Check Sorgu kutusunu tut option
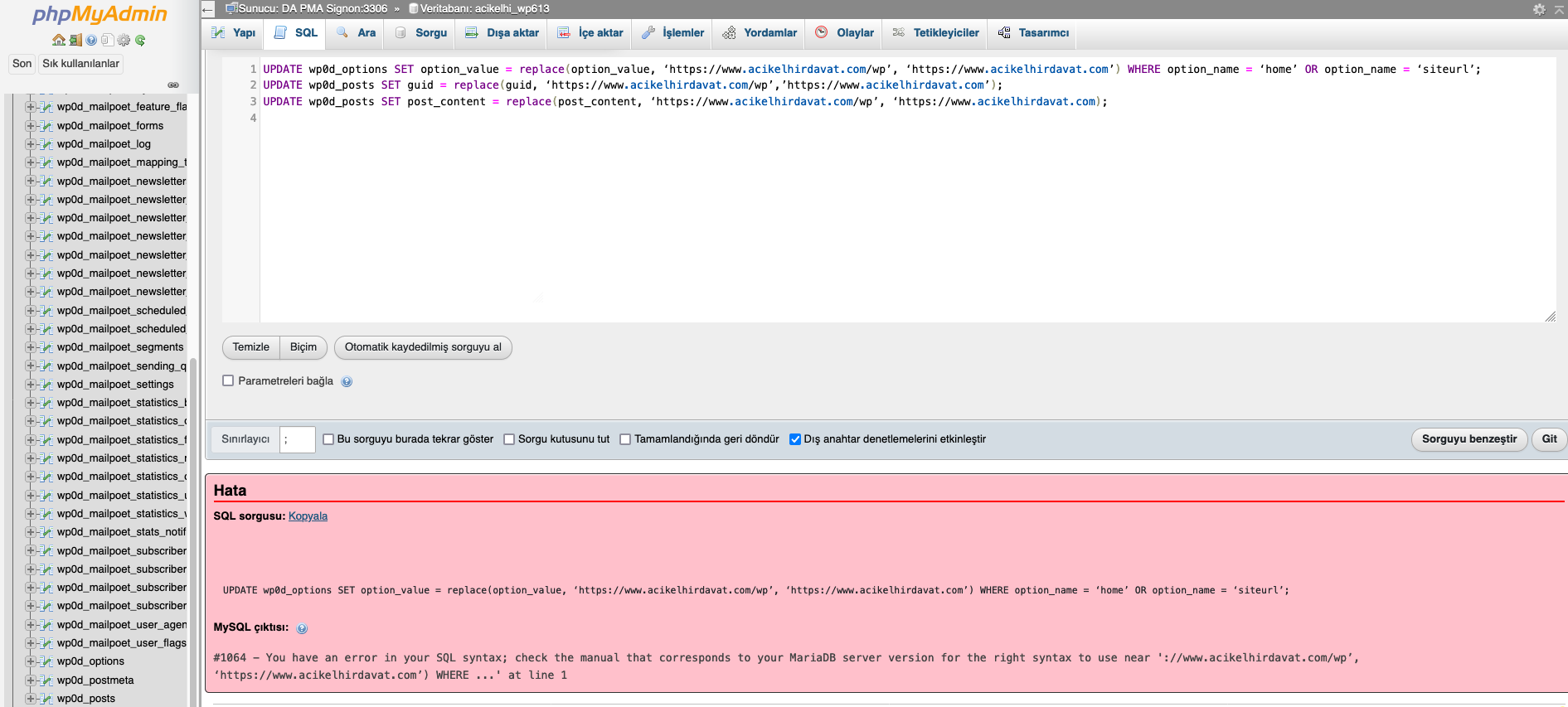The width and height of the screenshot is (1568, 707). (509, 439)
